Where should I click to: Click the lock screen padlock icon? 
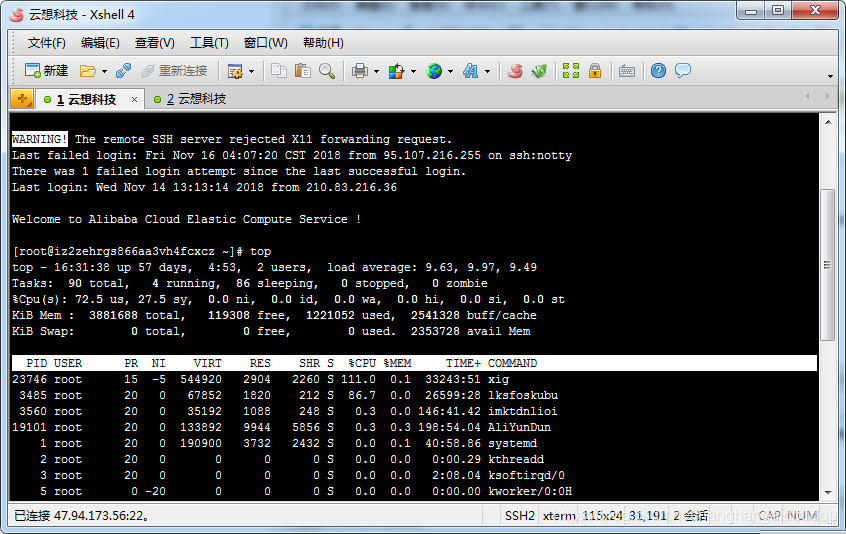595,71
